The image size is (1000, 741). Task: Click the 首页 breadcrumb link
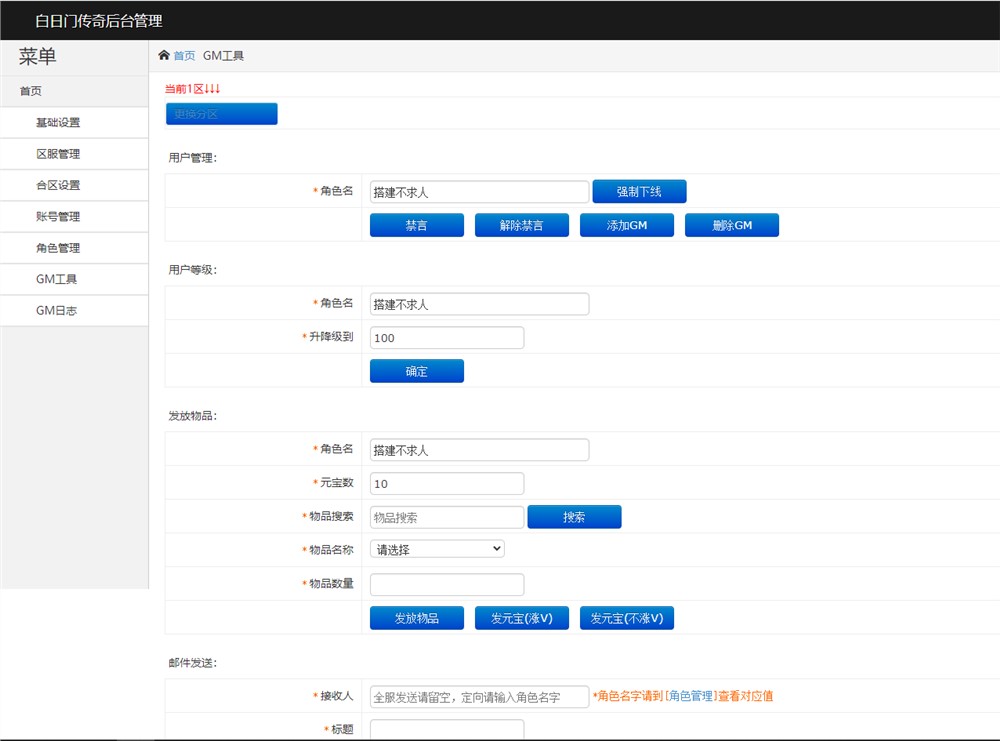pyautogui.click(x=184, y=56)
